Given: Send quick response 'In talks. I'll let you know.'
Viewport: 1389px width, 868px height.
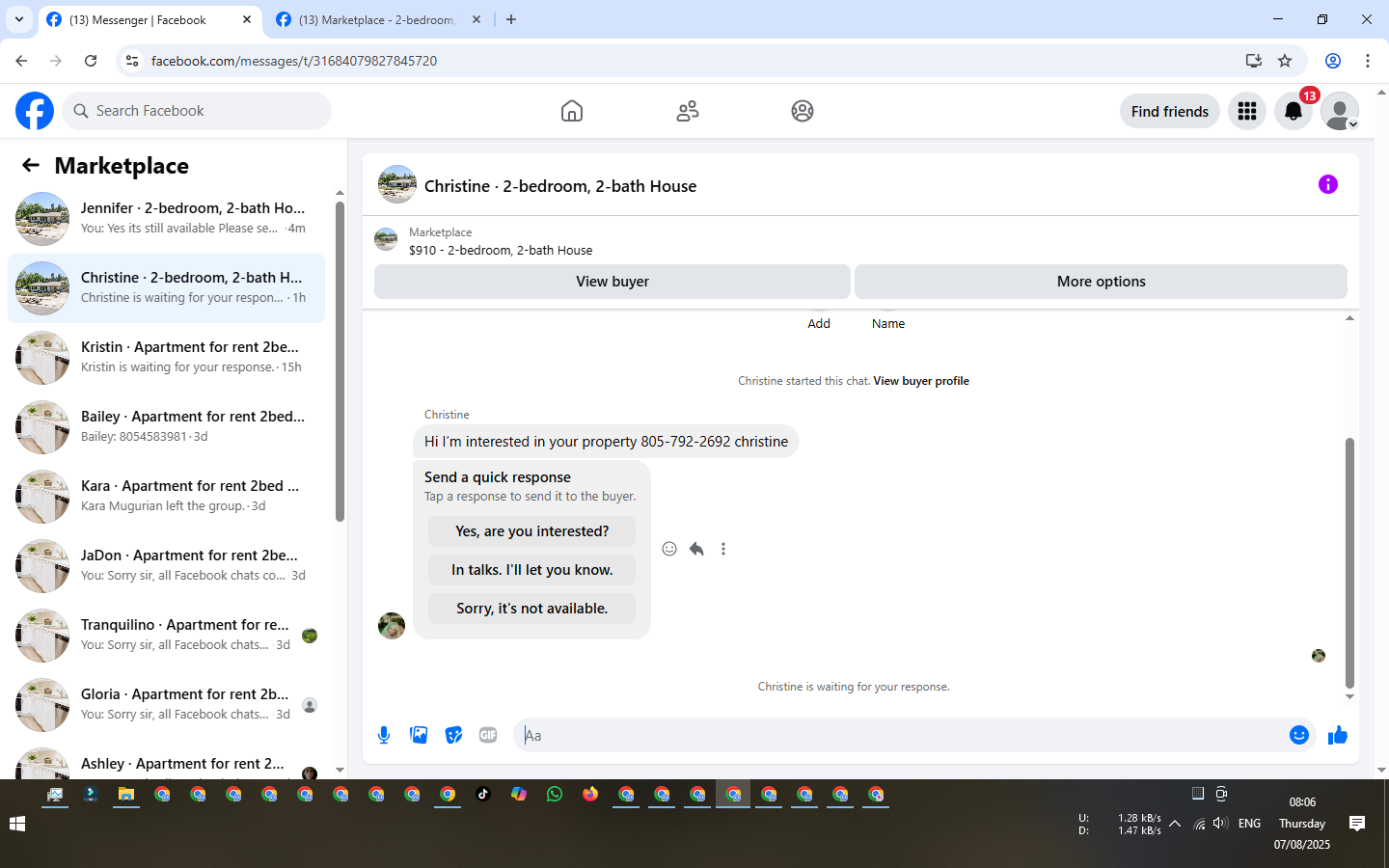Looking at the screenshot, I should [x=532, y=570].
